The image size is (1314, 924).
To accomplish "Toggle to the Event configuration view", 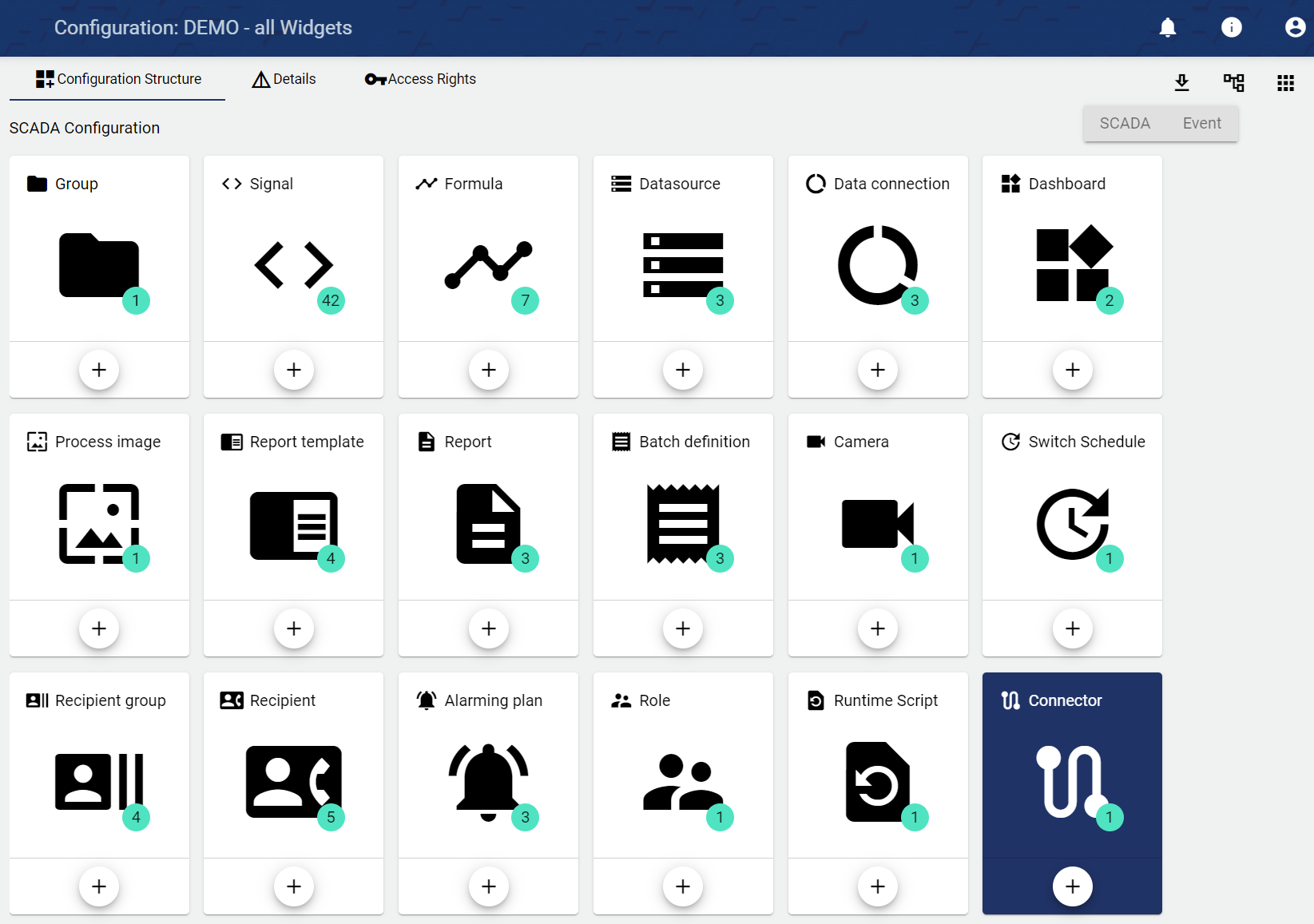I will coord(1201,124).
